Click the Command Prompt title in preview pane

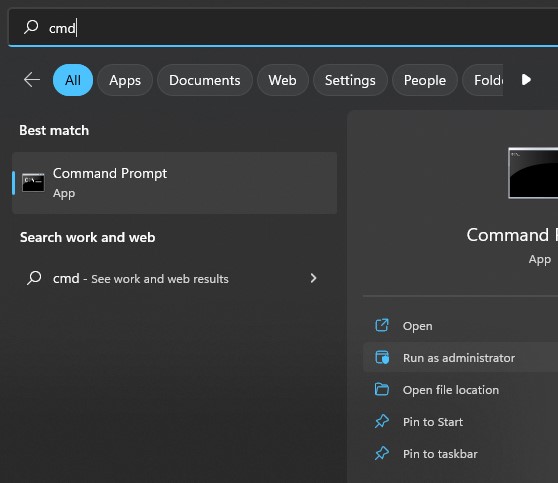pyautogui.click(x=512, y=235)
